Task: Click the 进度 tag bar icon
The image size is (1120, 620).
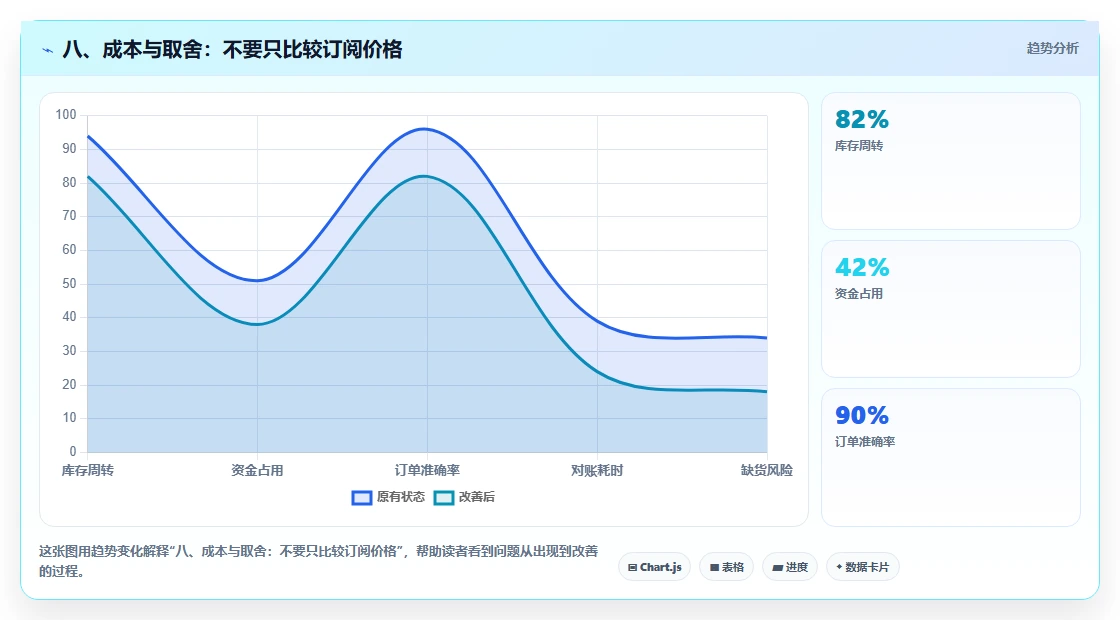Action: [777, 568]
